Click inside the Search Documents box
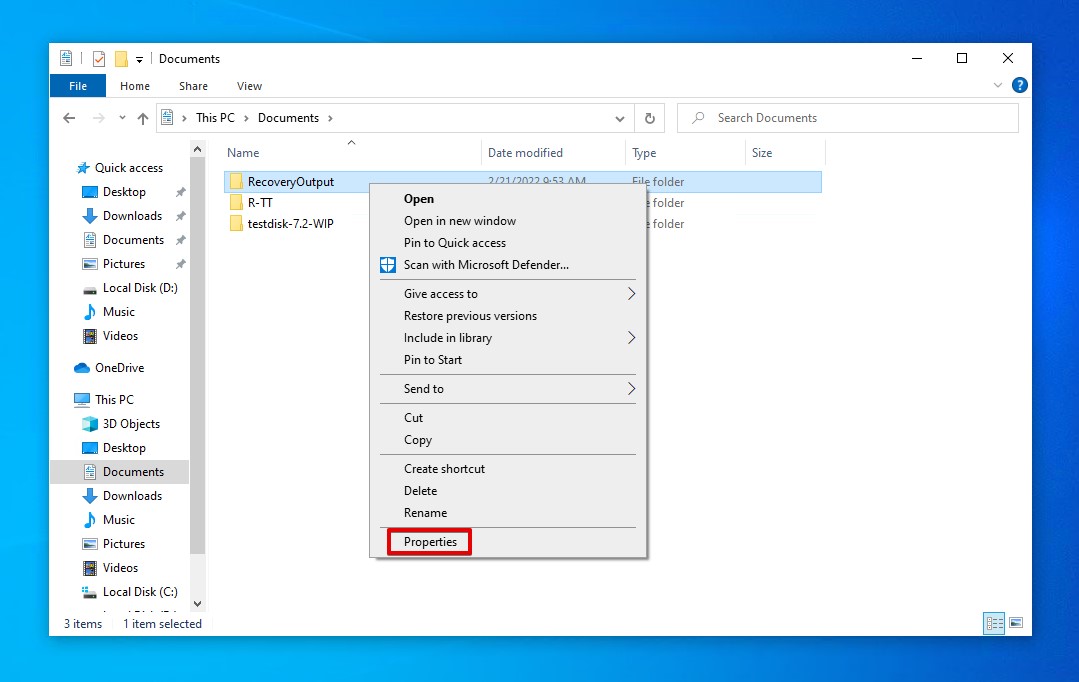1079x682 pixels. coord(800,117)
